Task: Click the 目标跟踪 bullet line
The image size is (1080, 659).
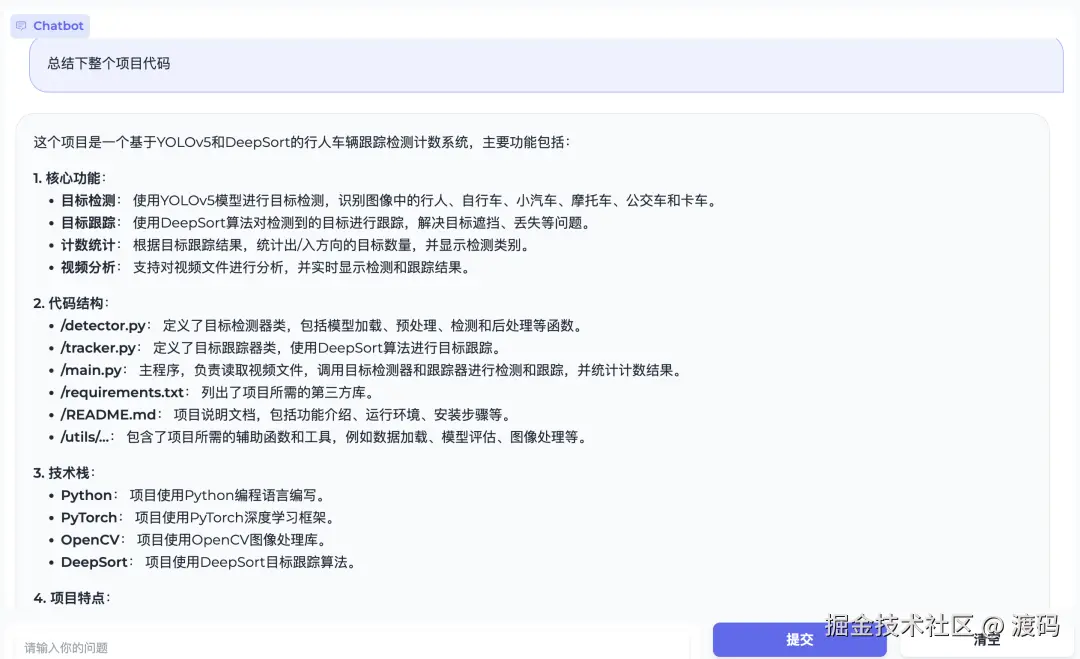Action: coord(326,223)
